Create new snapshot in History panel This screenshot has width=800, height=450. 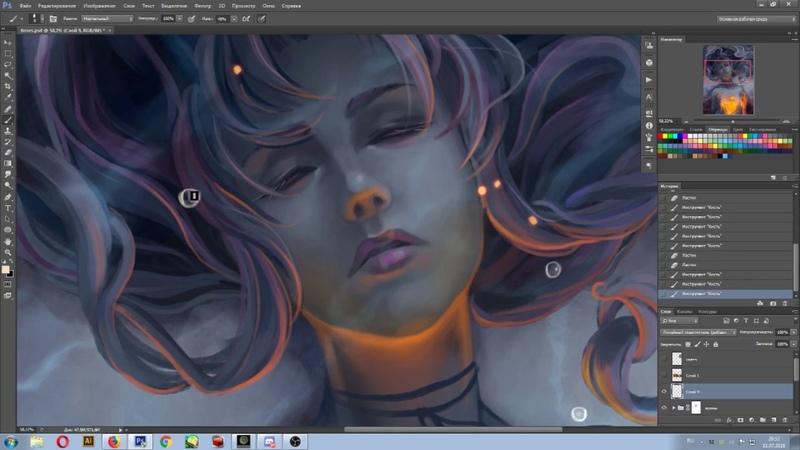773,304
